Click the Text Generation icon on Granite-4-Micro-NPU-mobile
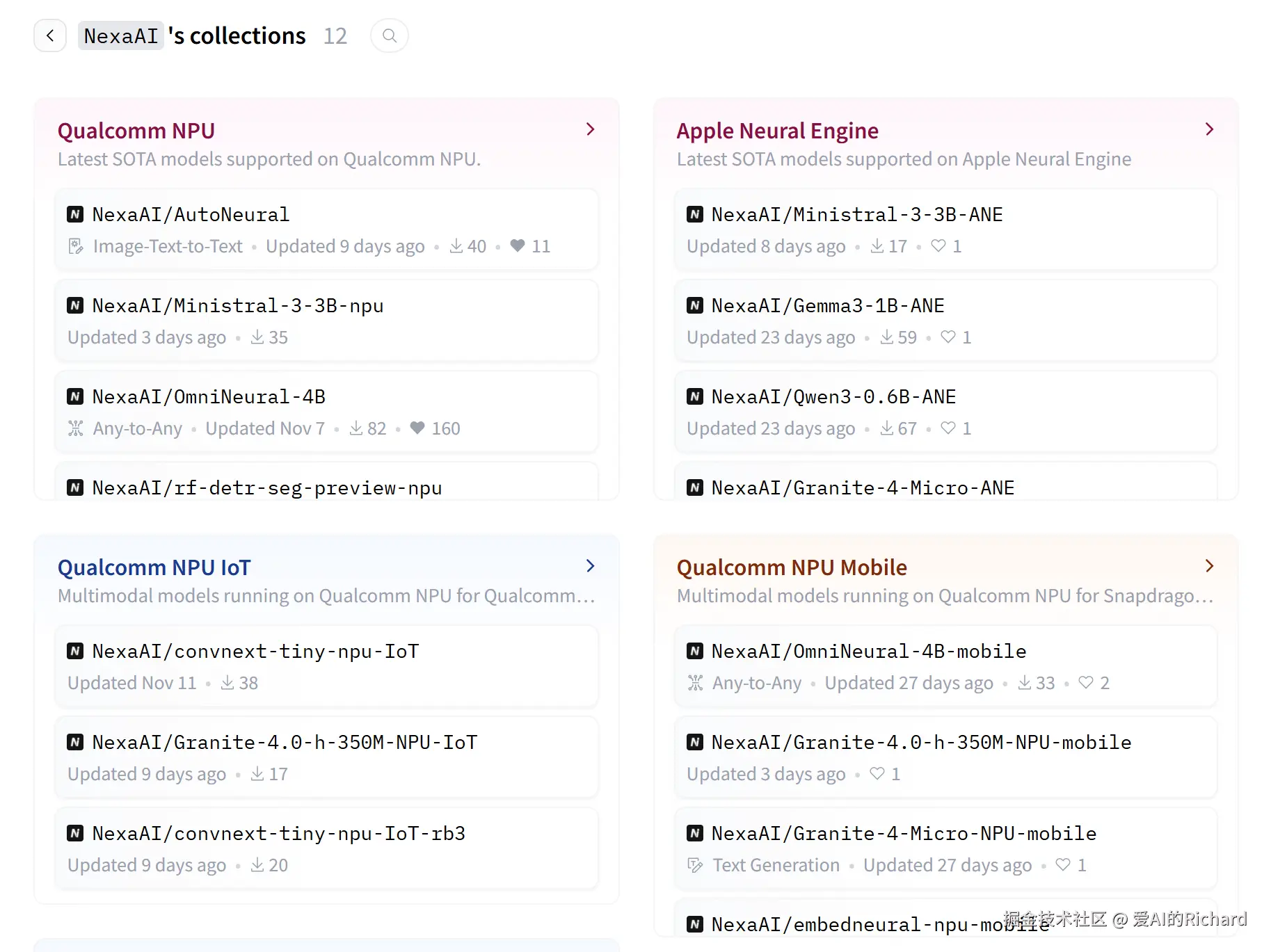1271x952 pixels. pos(695,865)
